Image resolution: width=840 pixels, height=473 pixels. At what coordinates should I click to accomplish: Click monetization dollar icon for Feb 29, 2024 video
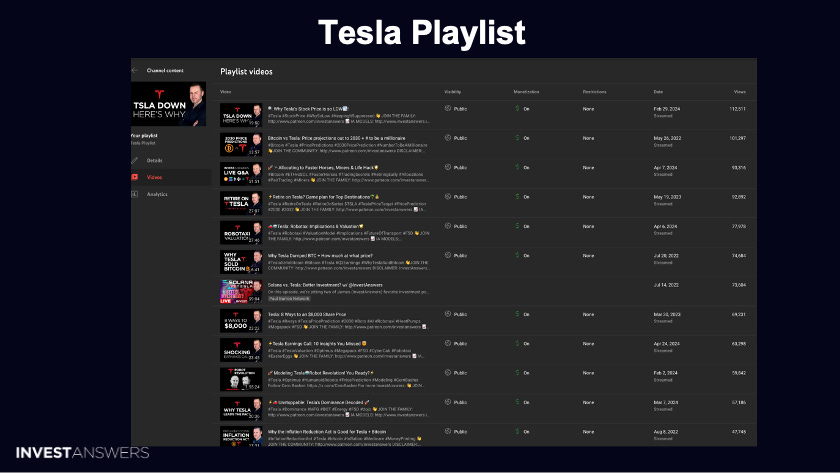pos(518,108)
